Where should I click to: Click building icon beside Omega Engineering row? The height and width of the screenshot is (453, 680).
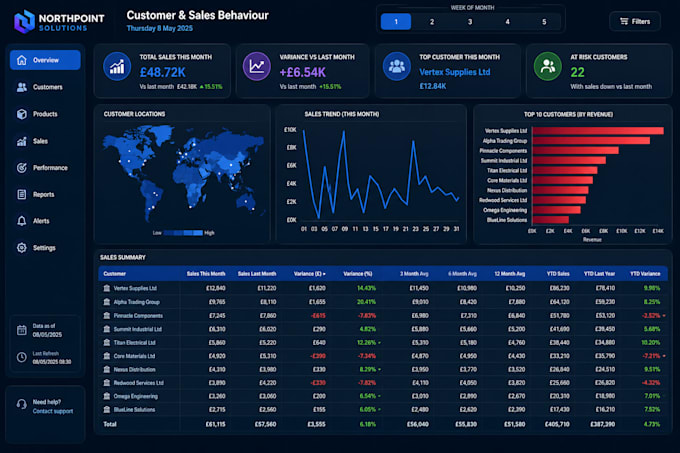pos(107,396)
